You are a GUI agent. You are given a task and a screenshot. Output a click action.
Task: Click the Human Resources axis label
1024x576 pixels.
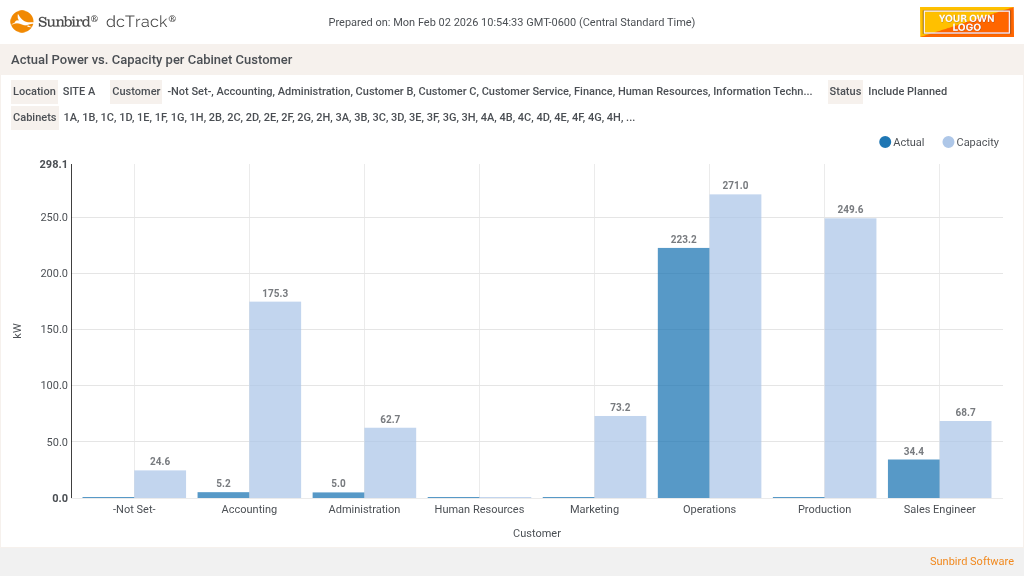pos(479,509)
